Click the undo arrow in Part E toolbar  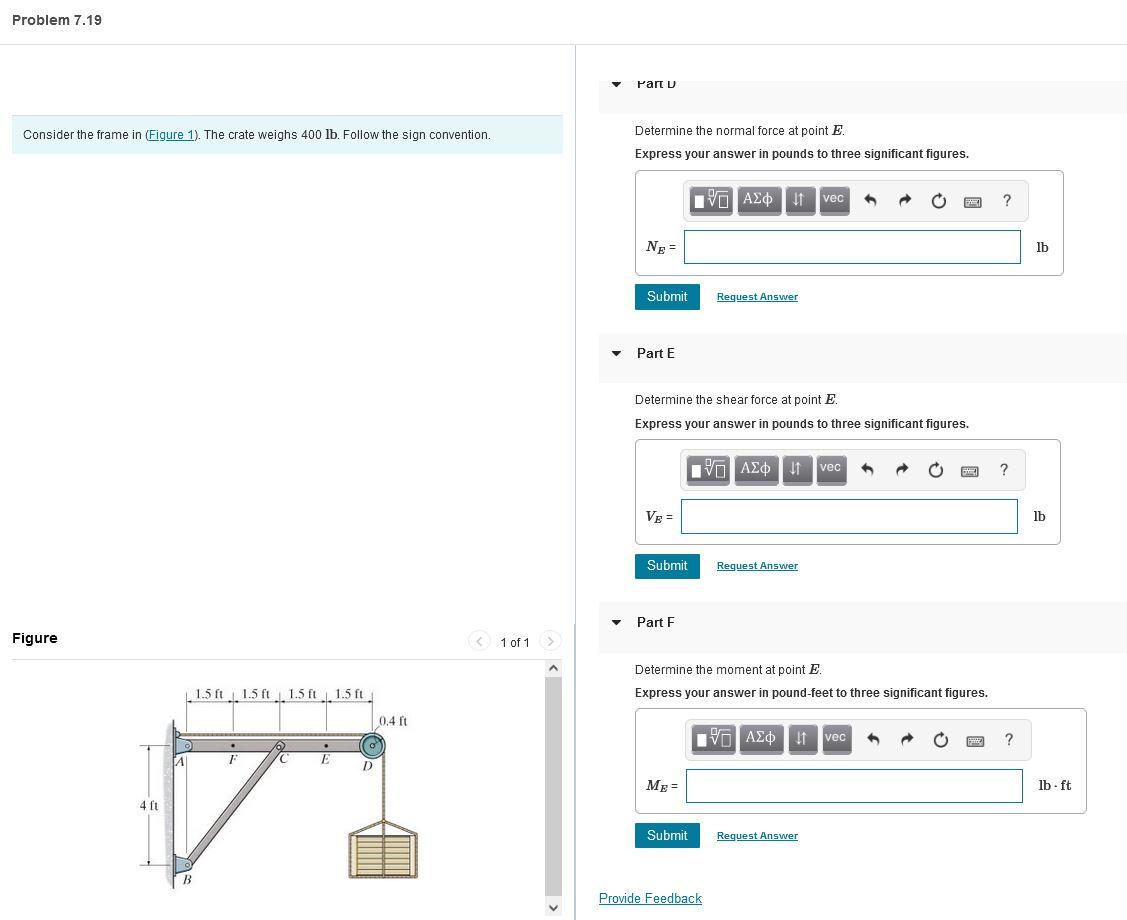click(868, 470)
